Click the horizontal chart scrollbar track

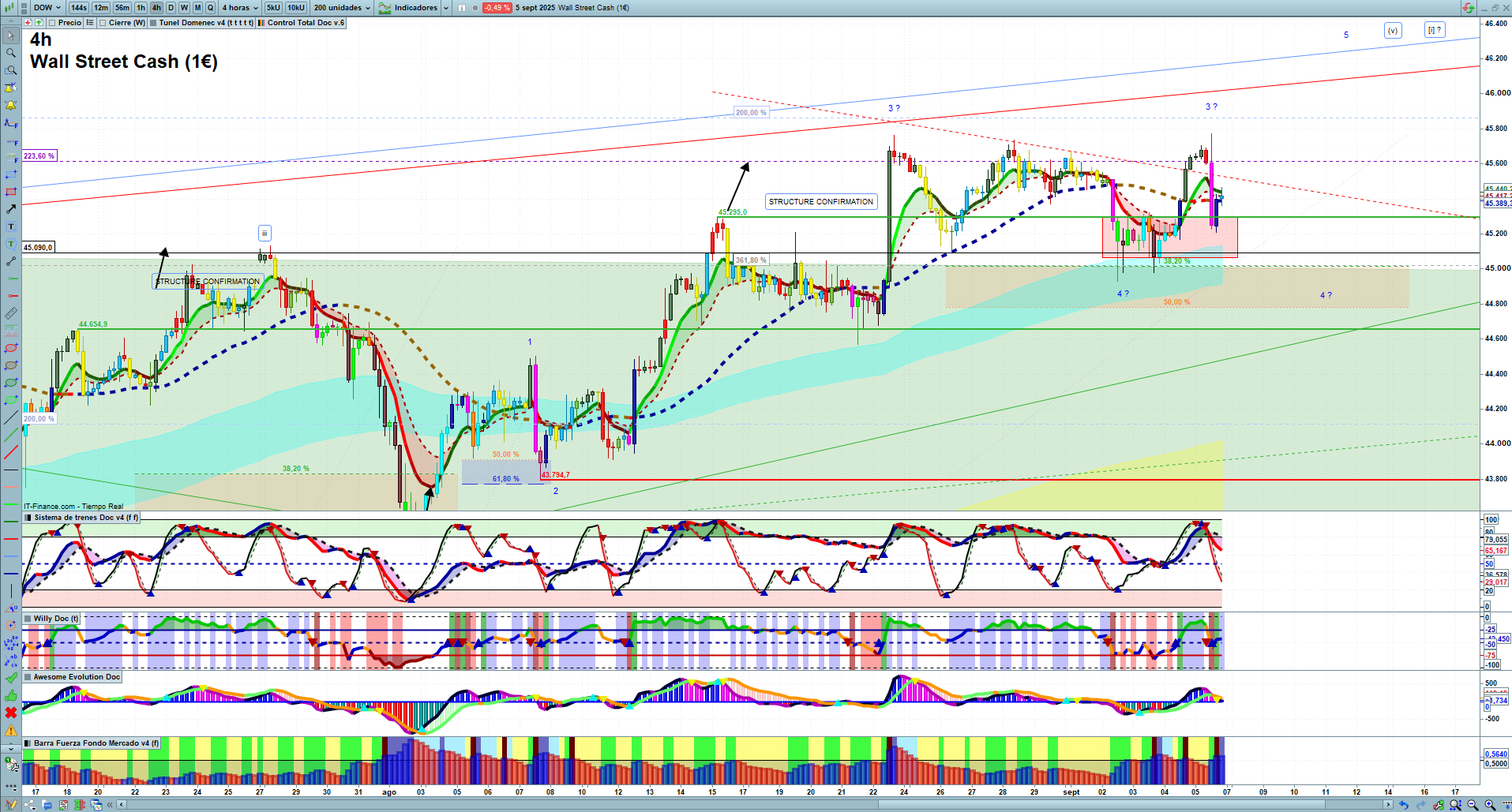click(x=756, y=805)
